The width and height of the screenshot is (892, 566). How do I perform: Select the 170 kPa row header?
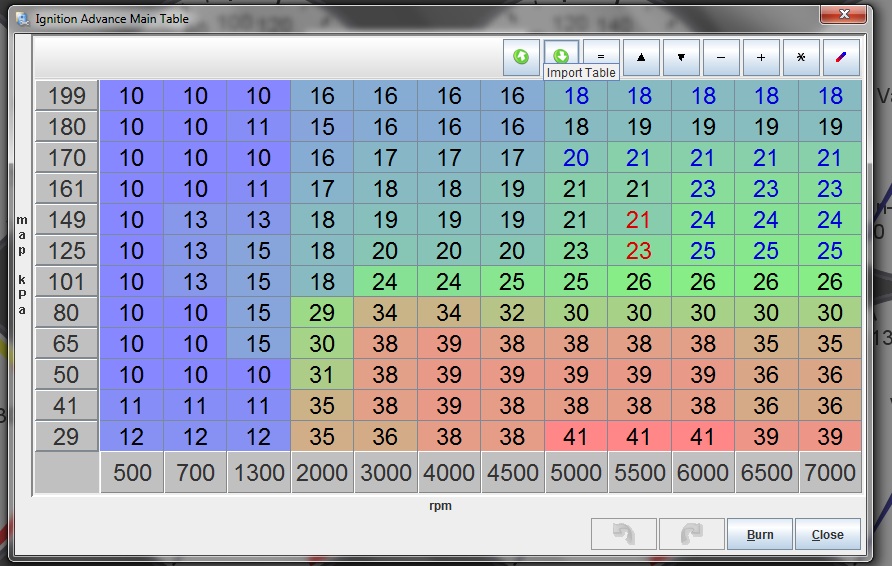pyautogui.click(x=67, y=158)
